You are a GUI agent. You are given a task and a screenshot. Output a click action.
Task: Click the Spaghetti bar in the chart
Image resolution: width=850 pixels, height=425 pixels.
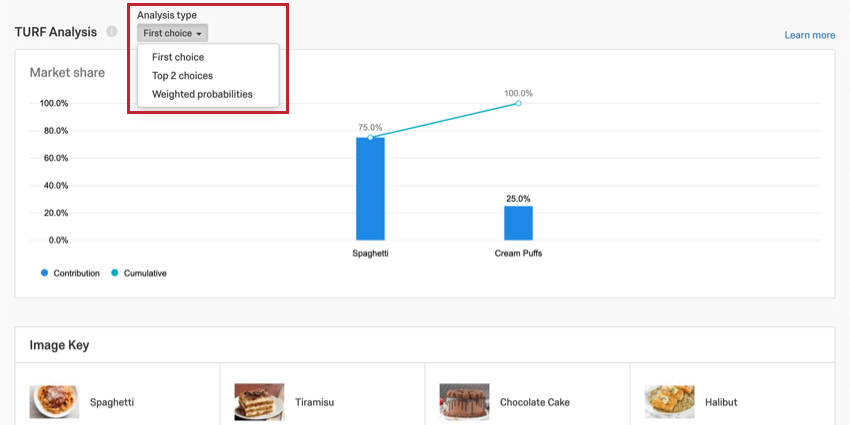point(370,189)
